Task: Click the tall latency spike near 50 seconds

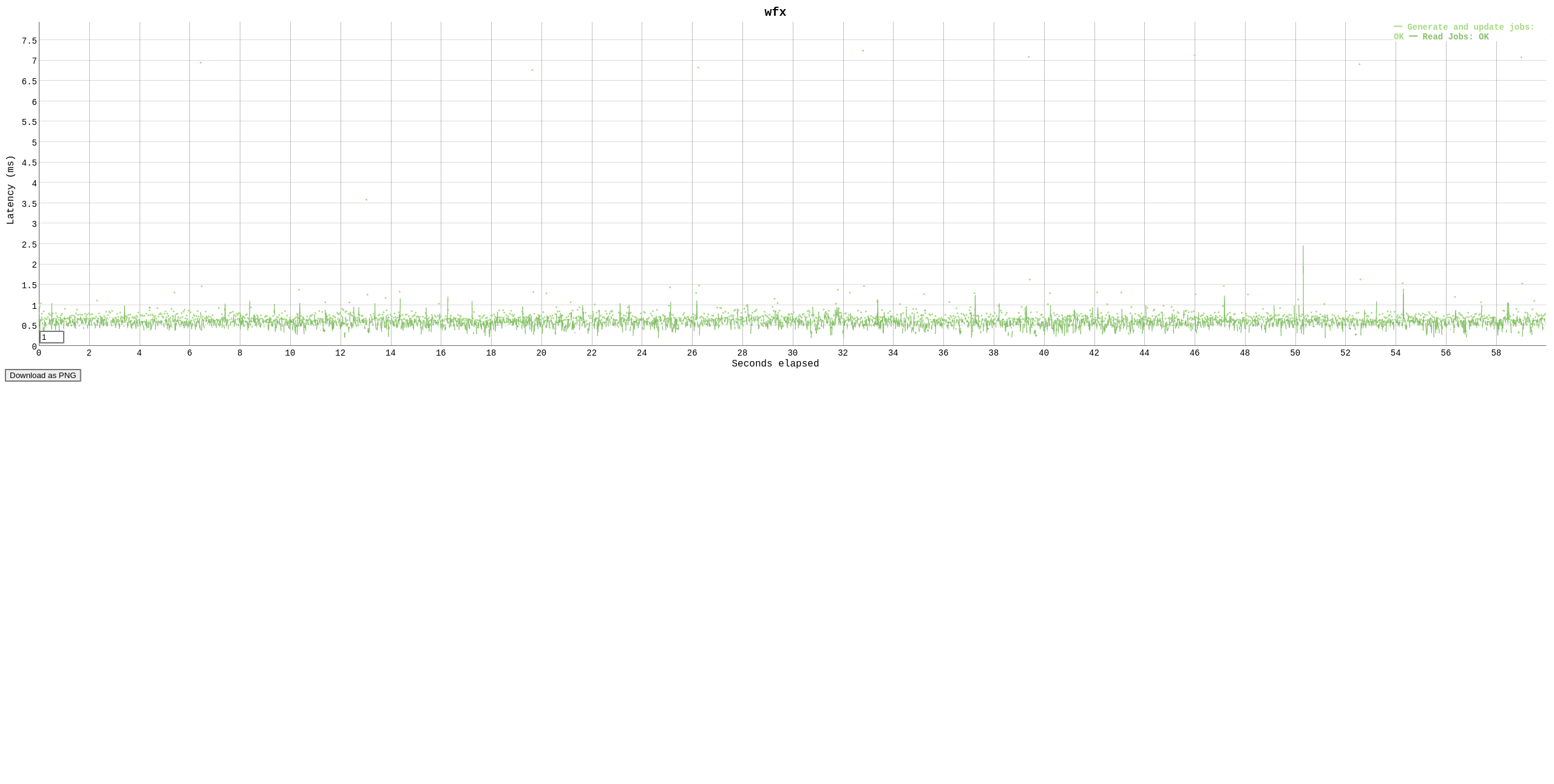Action: [x=1303, y=261]
